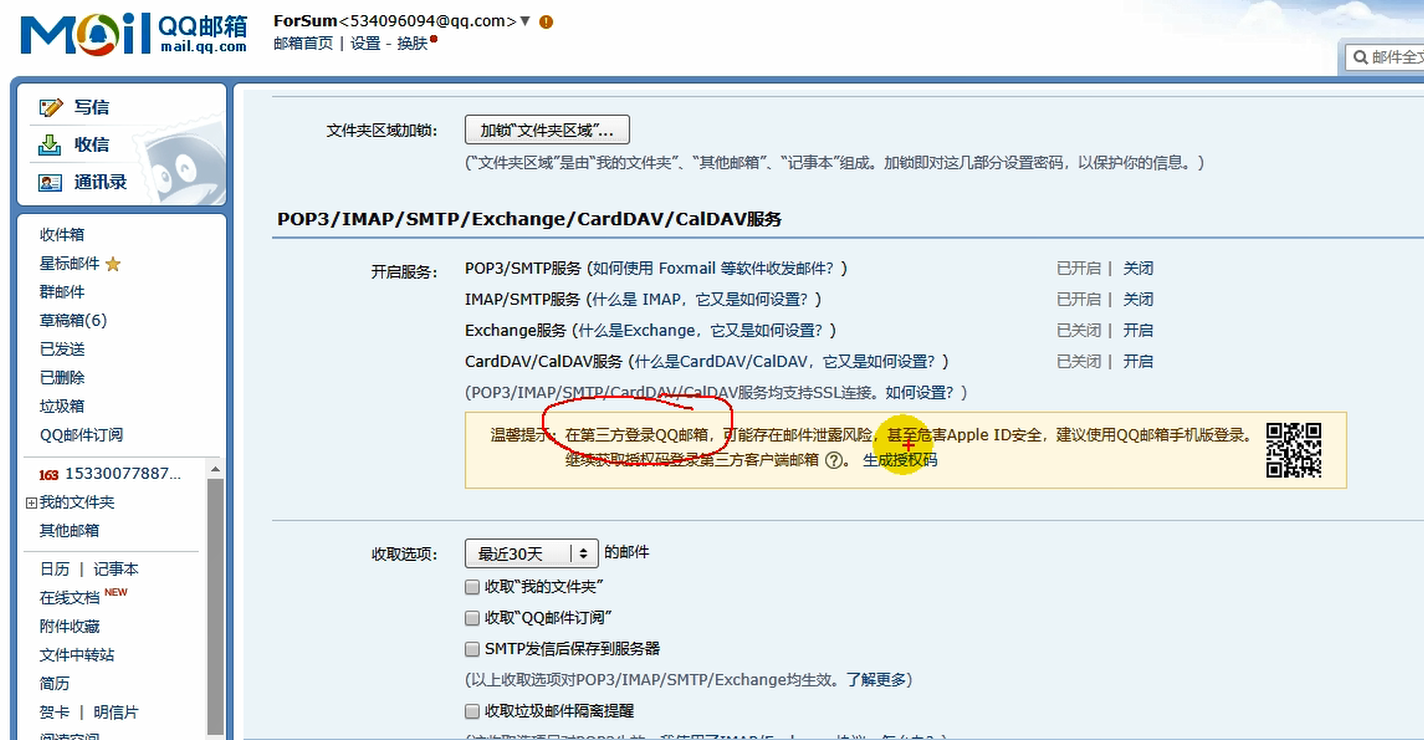This screenshot has height=740, width=1424.
Task: Click SSL 如何设置？ link
Action: click(920, 392)
